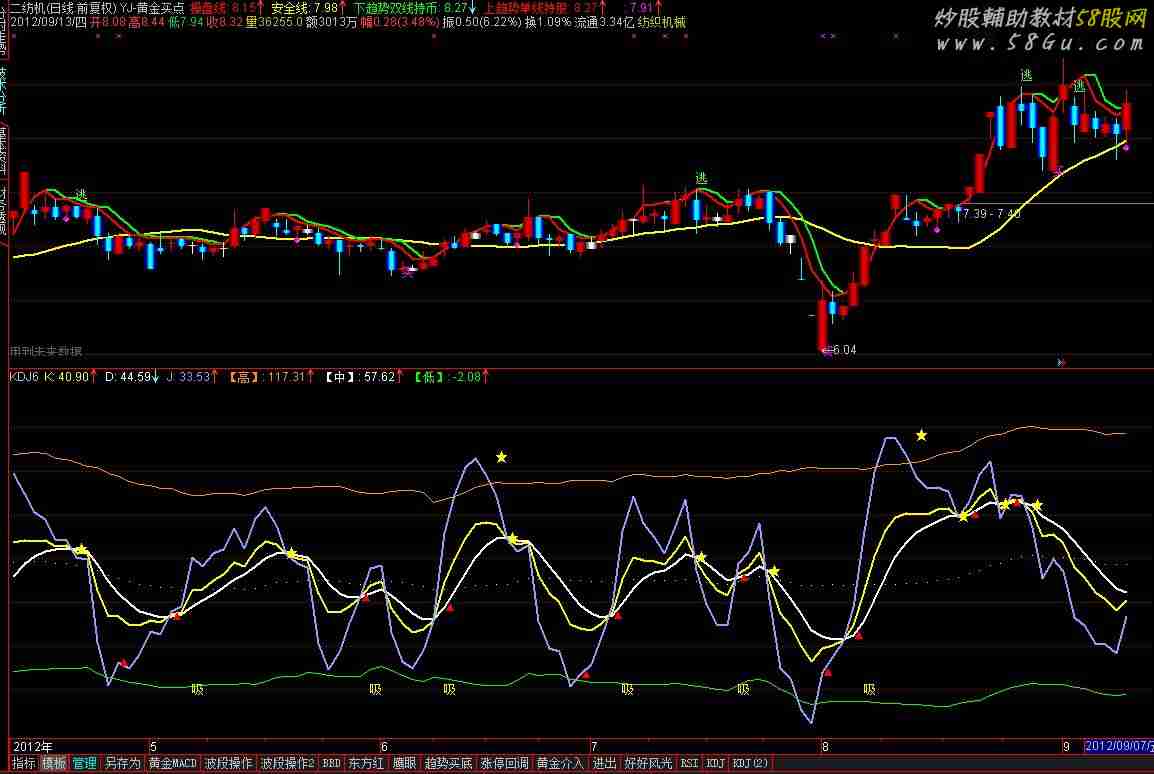1154x774 pixels.
Task: Click the 2012/09/07 date marker
Action: (1117, 746)
